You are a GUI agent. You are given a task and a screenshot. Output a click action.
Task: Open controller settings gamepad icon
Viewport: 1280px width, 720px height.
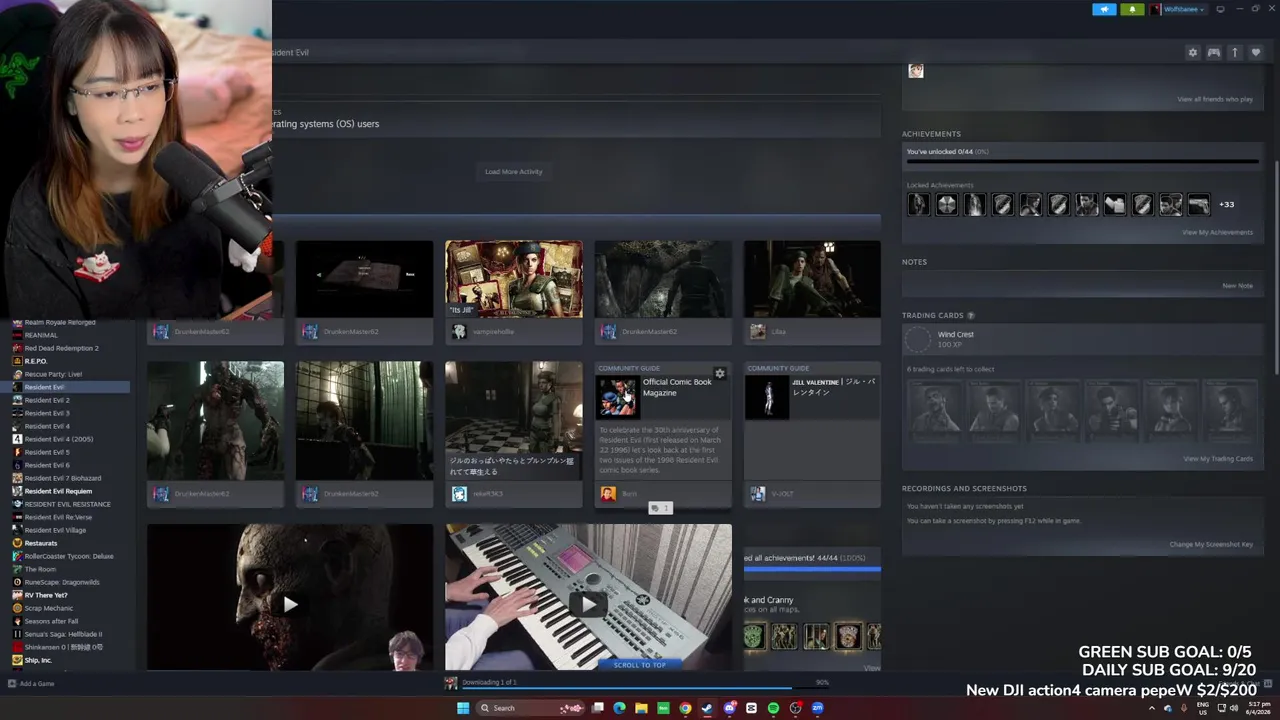pyautogui.click(x=1213, y=52)
